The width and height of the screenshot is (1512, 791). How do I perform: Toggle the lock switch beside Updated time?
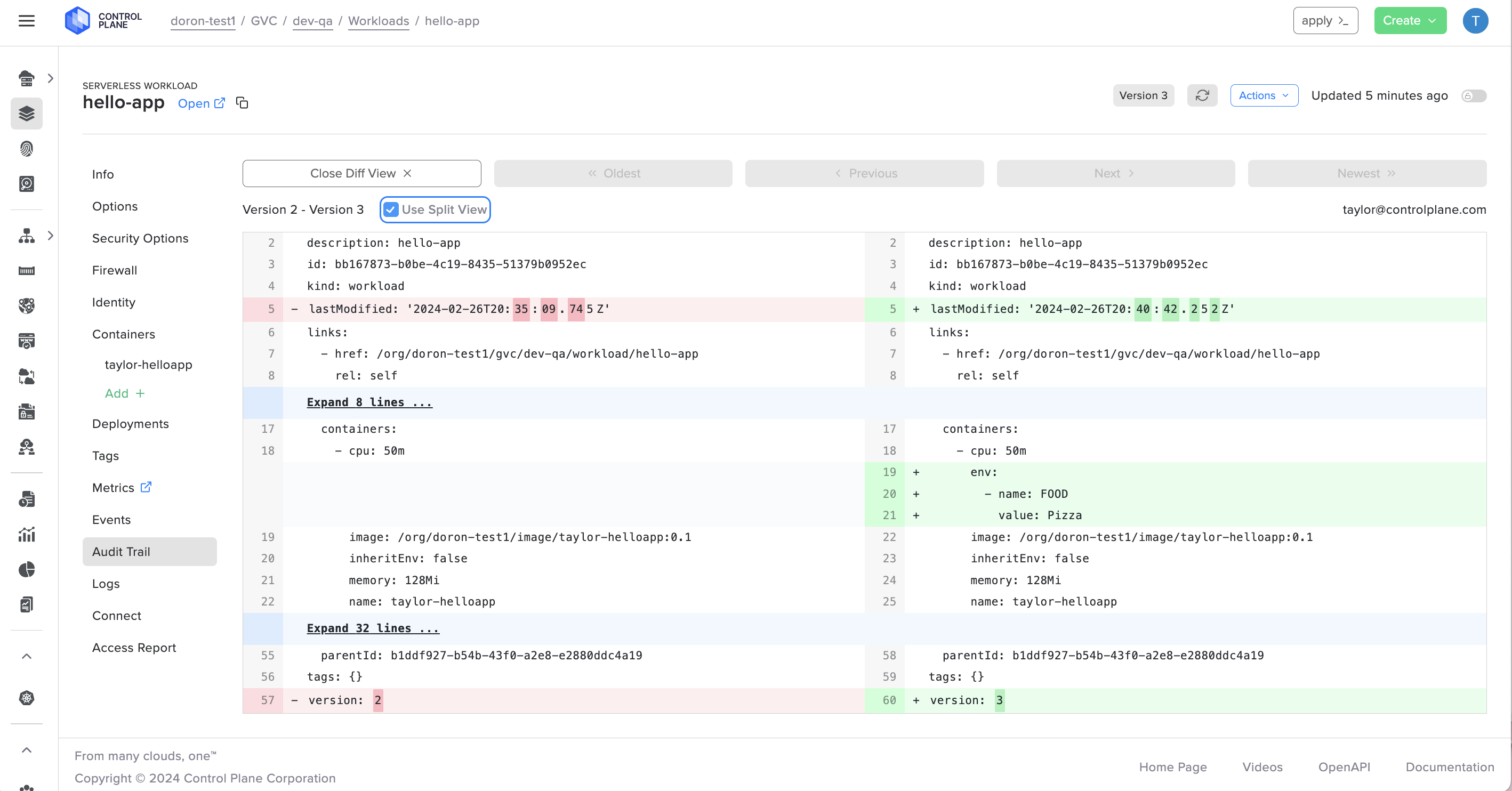pos(1473,95)
